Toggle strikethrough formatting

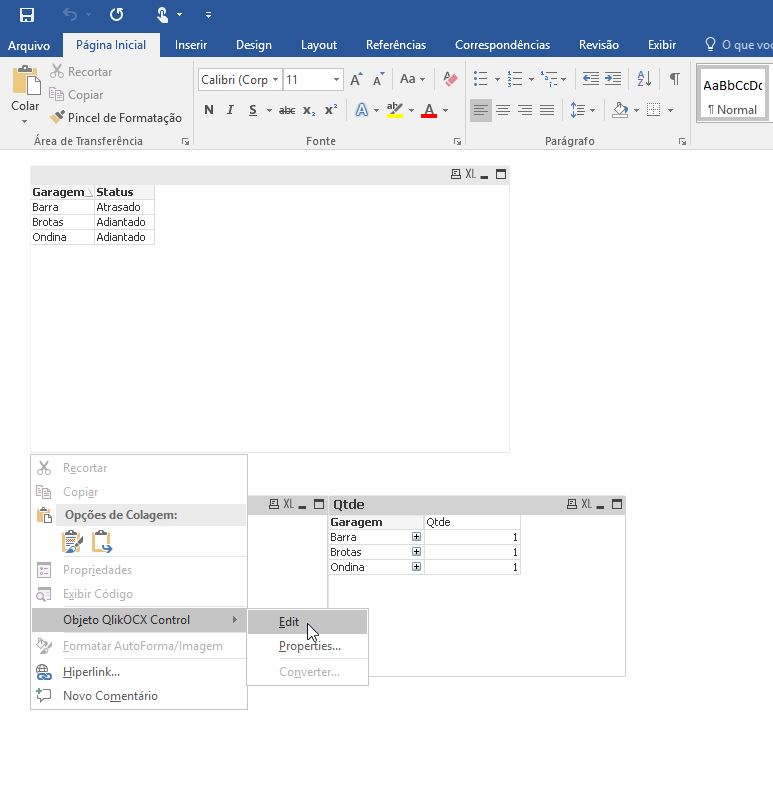(x=287, y=110)
